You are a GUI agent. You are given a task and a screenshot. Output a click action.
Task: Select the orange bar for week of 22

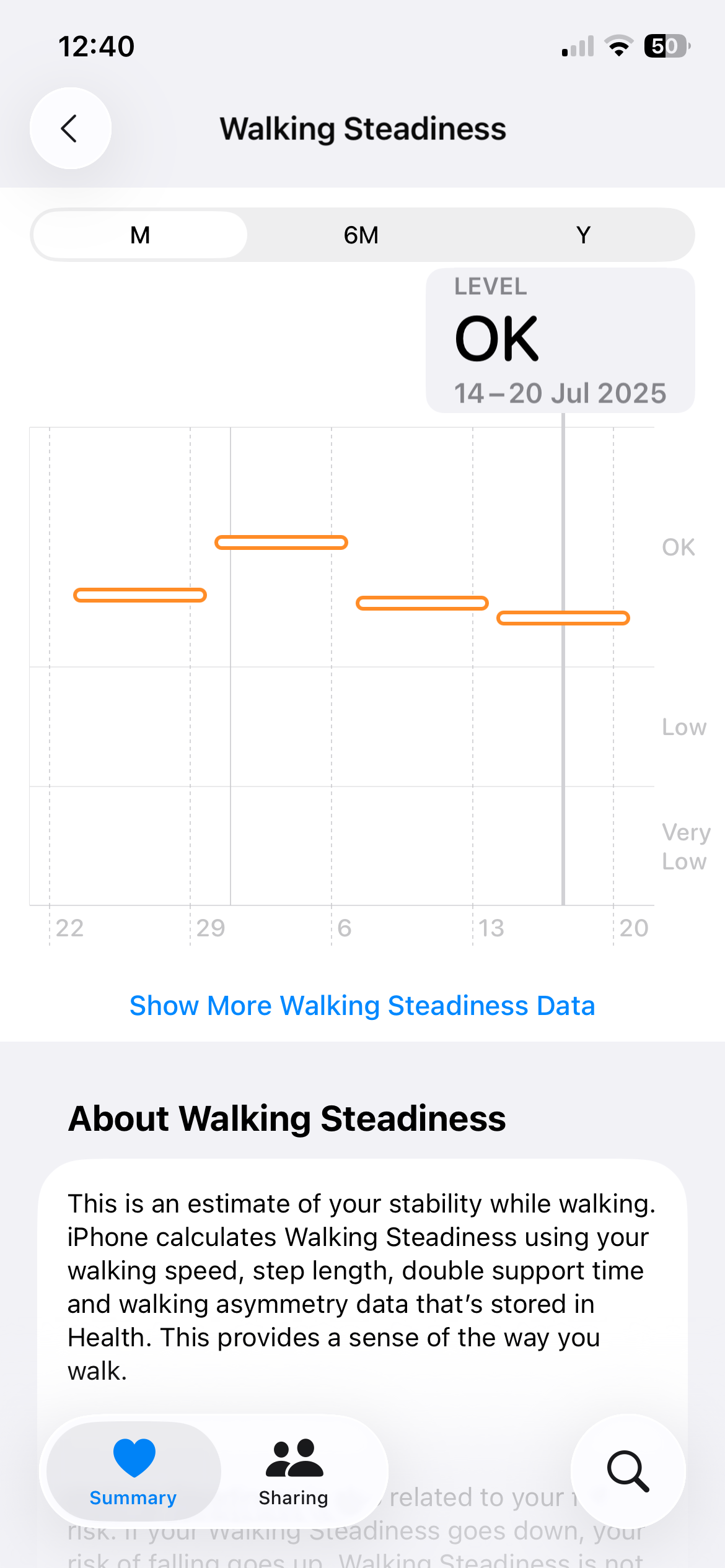point(140,595)
